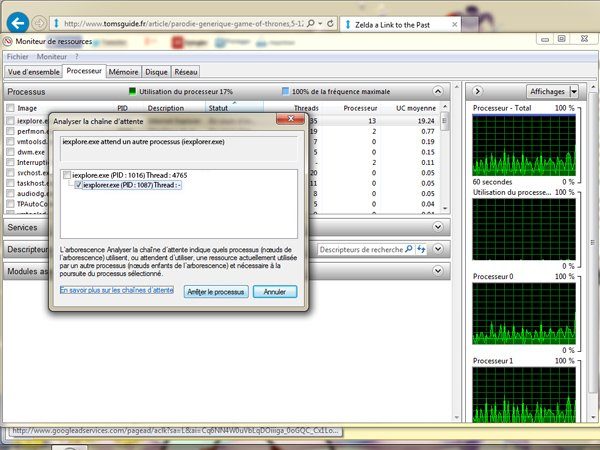Collapse the Processus section chevron
The width and height of the screenshot is (600, 450).
pyautogui.click(x=438, y=91)
